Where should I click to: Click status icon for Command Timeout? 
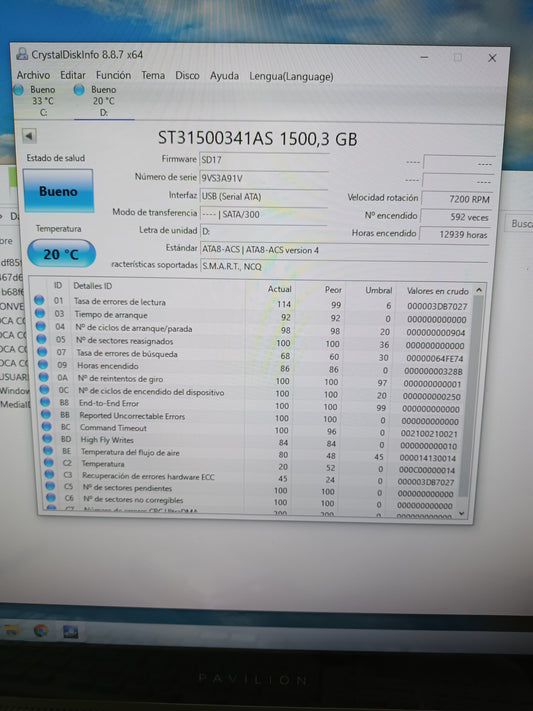(x=47, y=426)
